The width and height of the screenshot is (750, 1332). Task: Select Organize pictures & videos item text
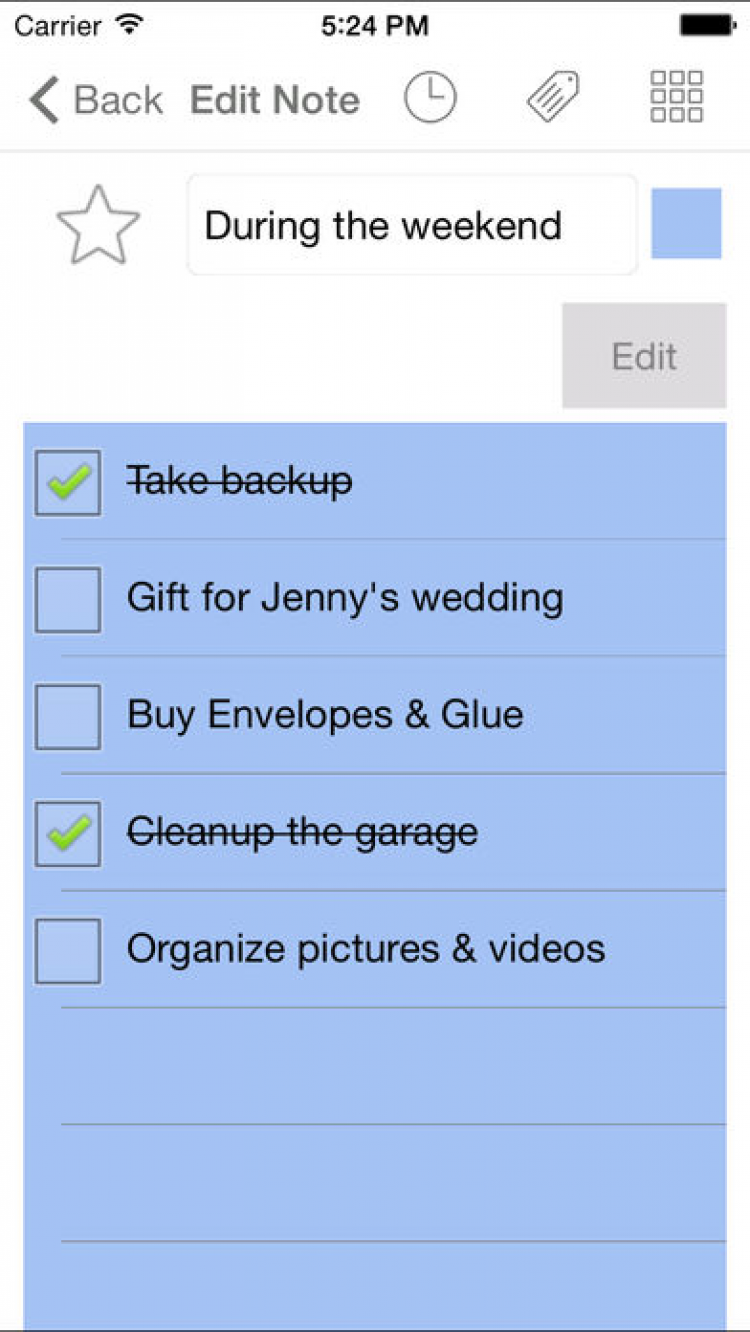point(366,949)
